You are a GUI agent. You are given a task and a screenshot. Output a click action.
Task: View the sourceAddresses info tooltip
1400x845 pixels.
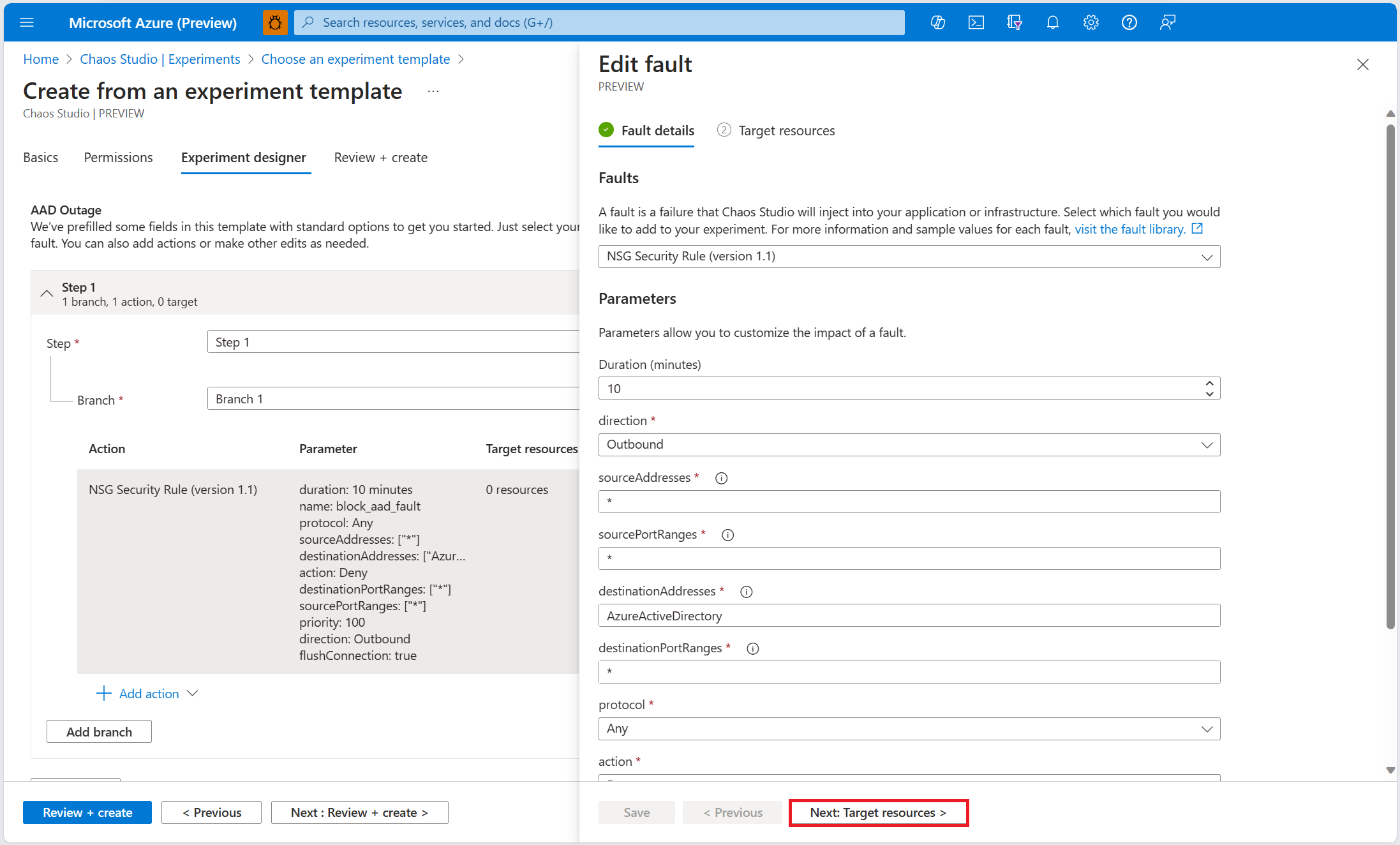click(x=721, y=477)
